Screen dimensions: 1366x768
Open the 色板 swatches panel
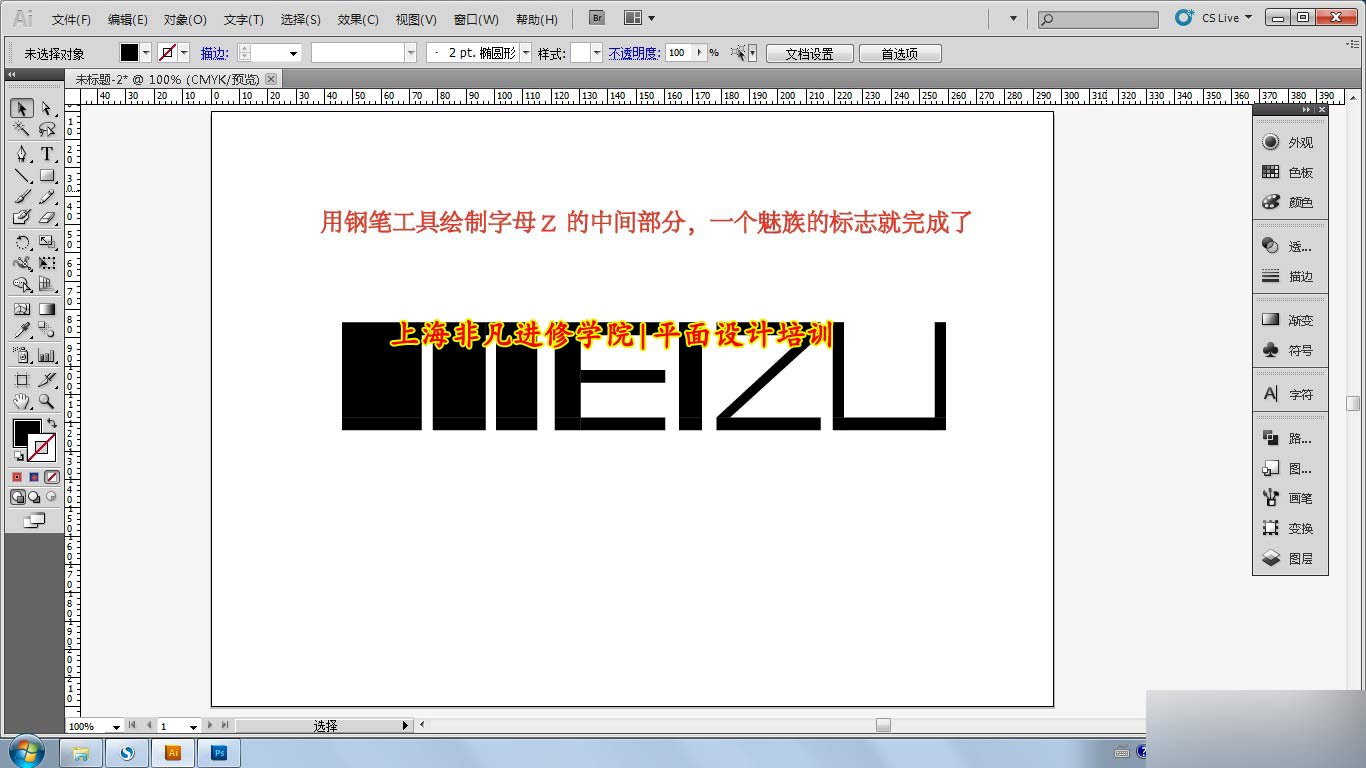coord(1289,173)
